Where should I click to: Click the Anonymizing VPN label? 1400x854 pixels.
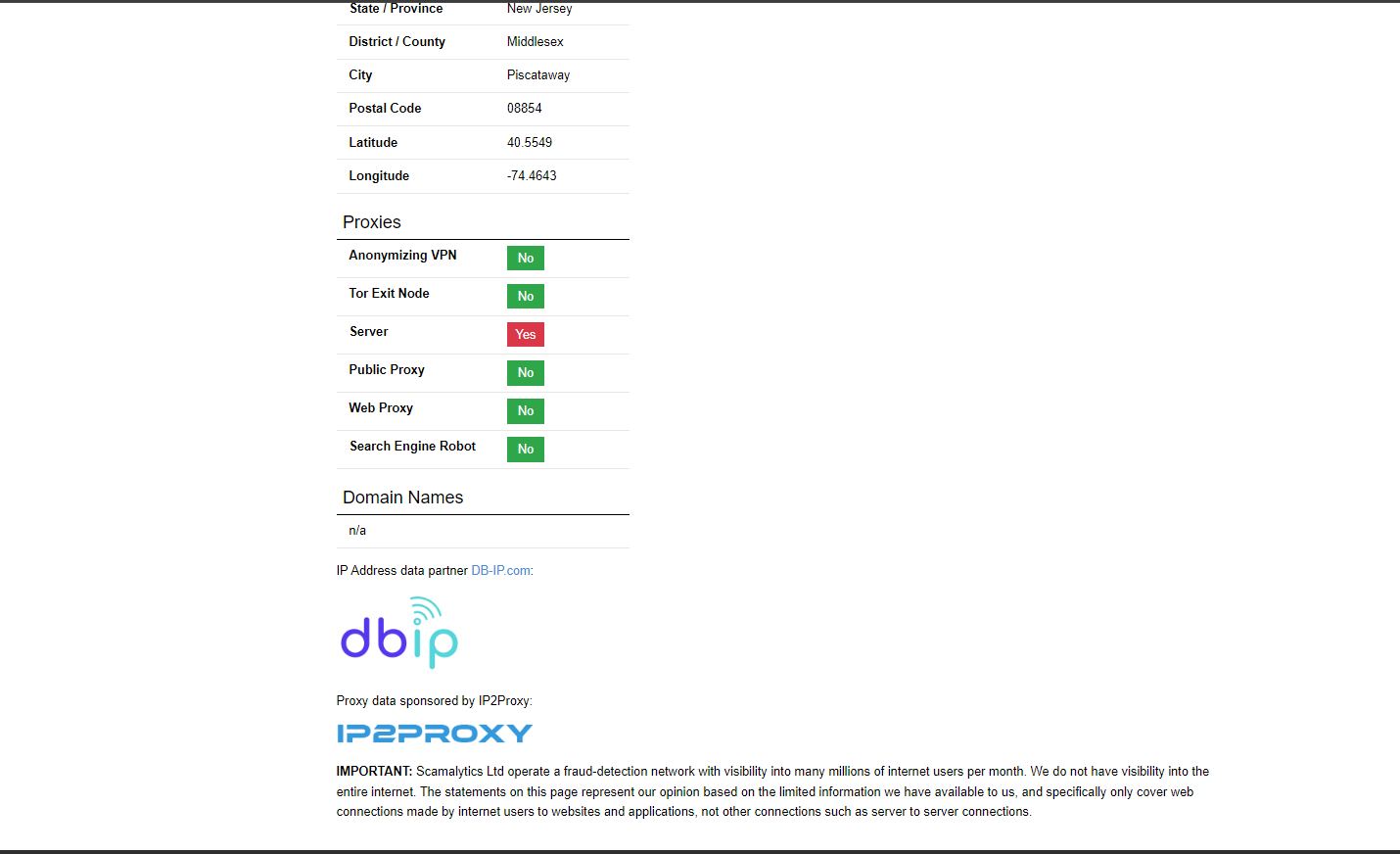click(402, 256)
